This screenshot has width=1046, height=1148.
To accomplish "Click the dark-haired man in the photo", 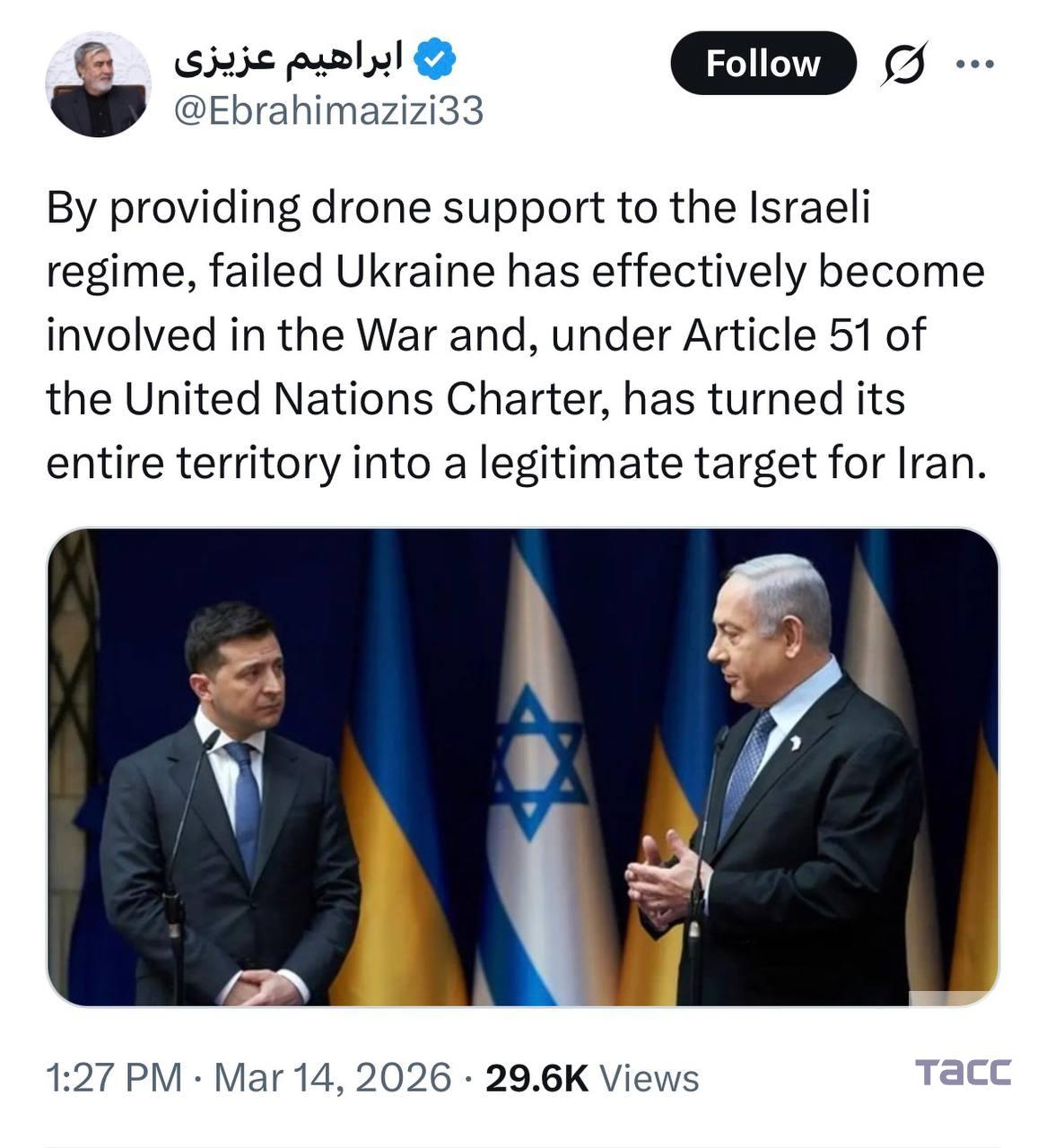I will pyautogui.click(x=233, y=807).
